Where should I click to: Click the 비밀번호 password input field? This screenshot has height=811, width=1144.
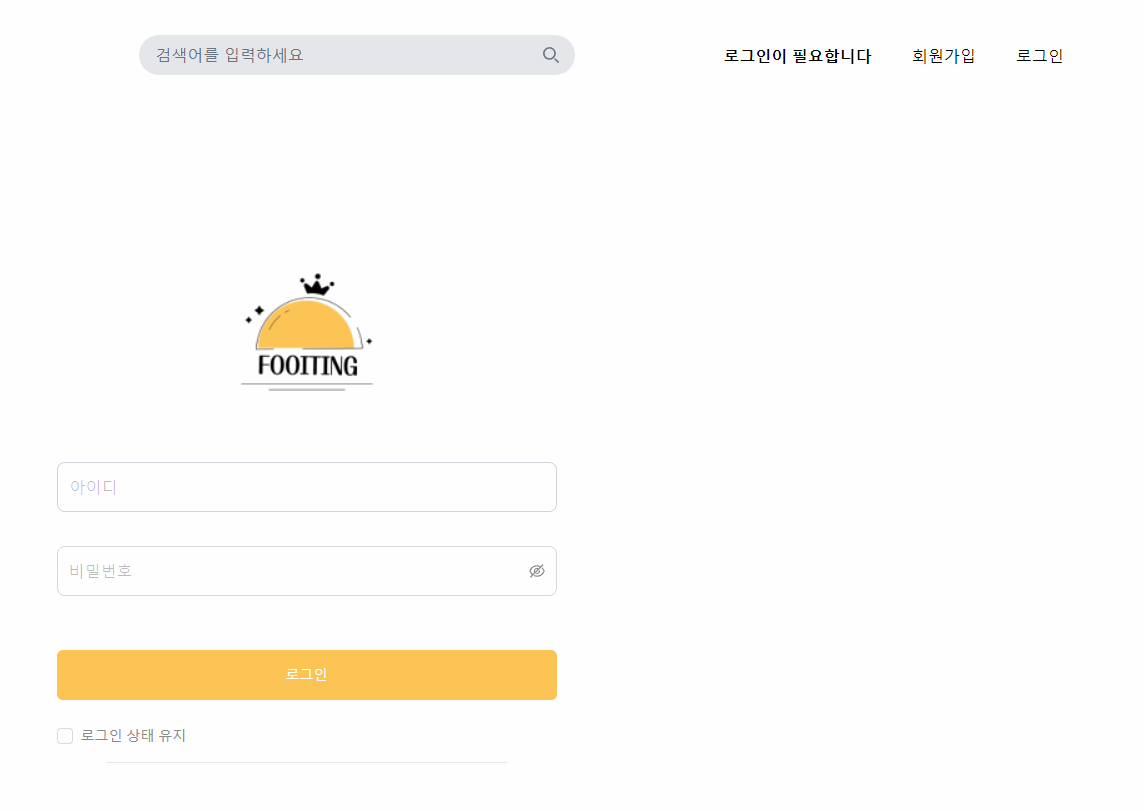pyautogui.click(x=290, y=570)
